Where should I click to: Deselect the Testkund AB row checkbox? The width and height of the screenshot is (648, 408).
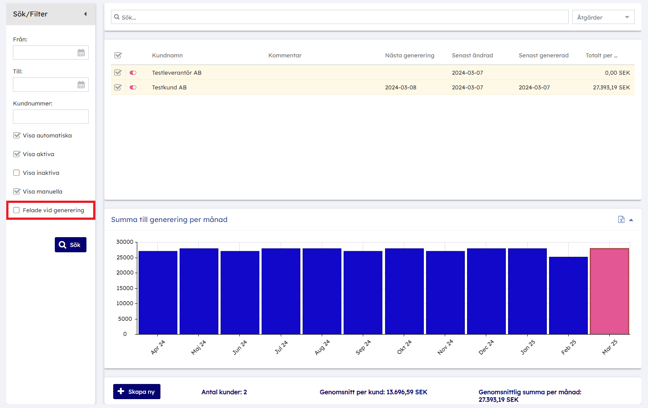pyautogui.click(x=118, y=88)
